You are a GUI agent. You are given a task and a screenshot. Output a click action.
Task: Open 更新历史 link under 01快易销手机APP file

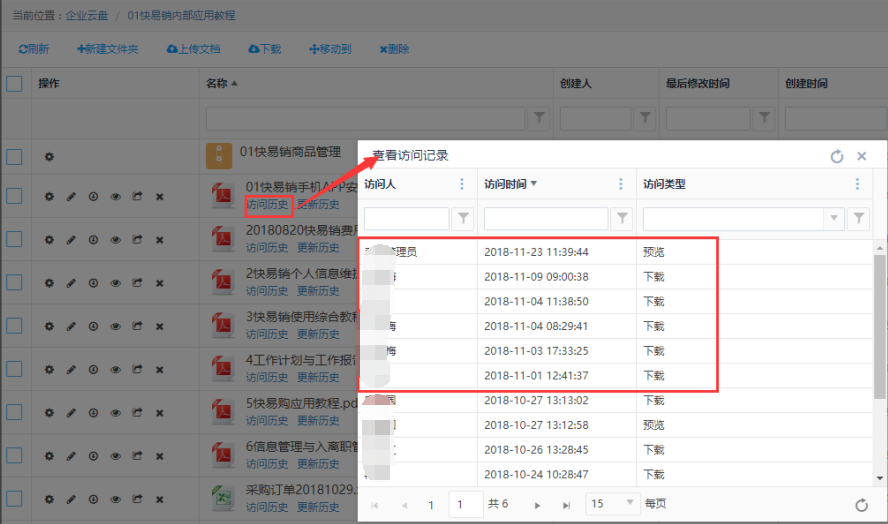coord(318,205)
